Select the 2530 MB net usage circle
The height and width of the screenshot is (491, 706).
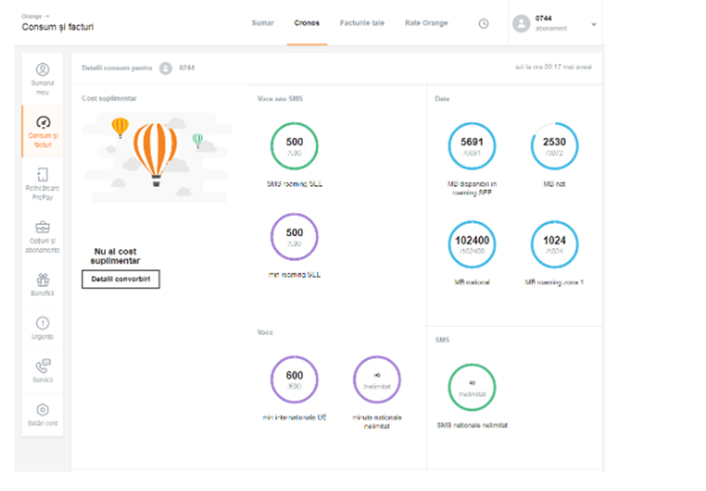(x=553, y=148)
